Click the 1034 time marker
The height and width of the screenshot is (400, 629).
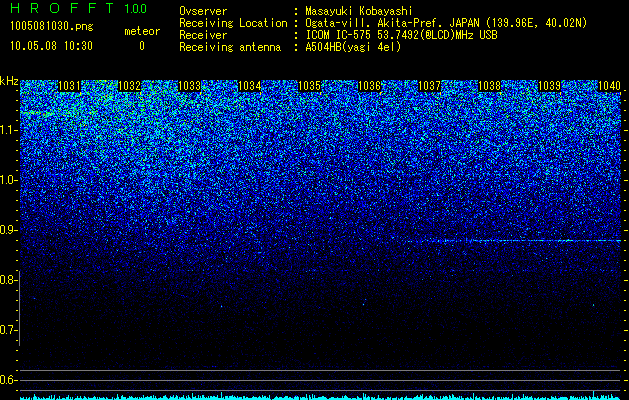(x=250, y=86)
